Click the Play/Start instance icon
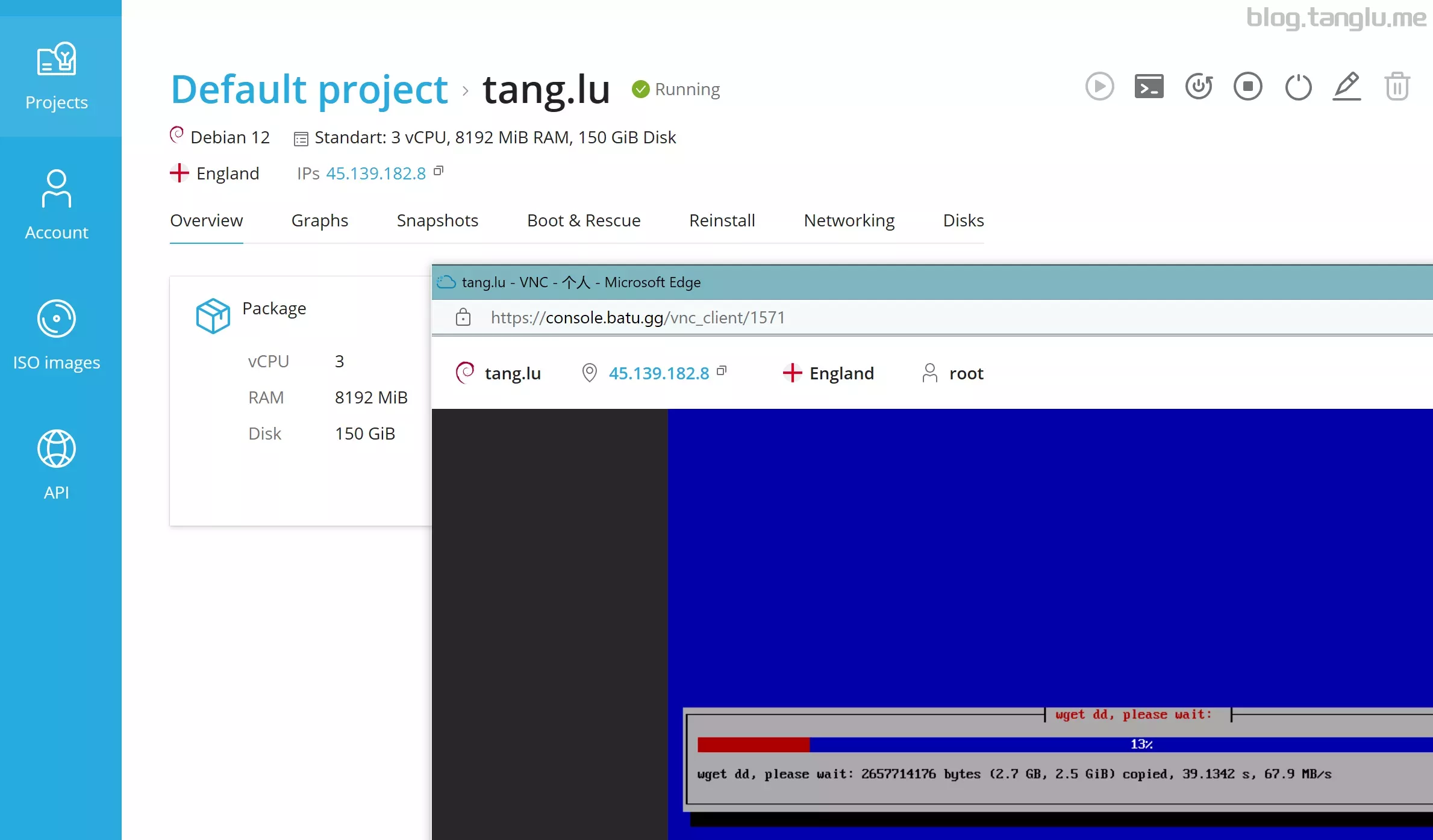This screenshot has height=840, width=1433. [x=1099, y=87]
